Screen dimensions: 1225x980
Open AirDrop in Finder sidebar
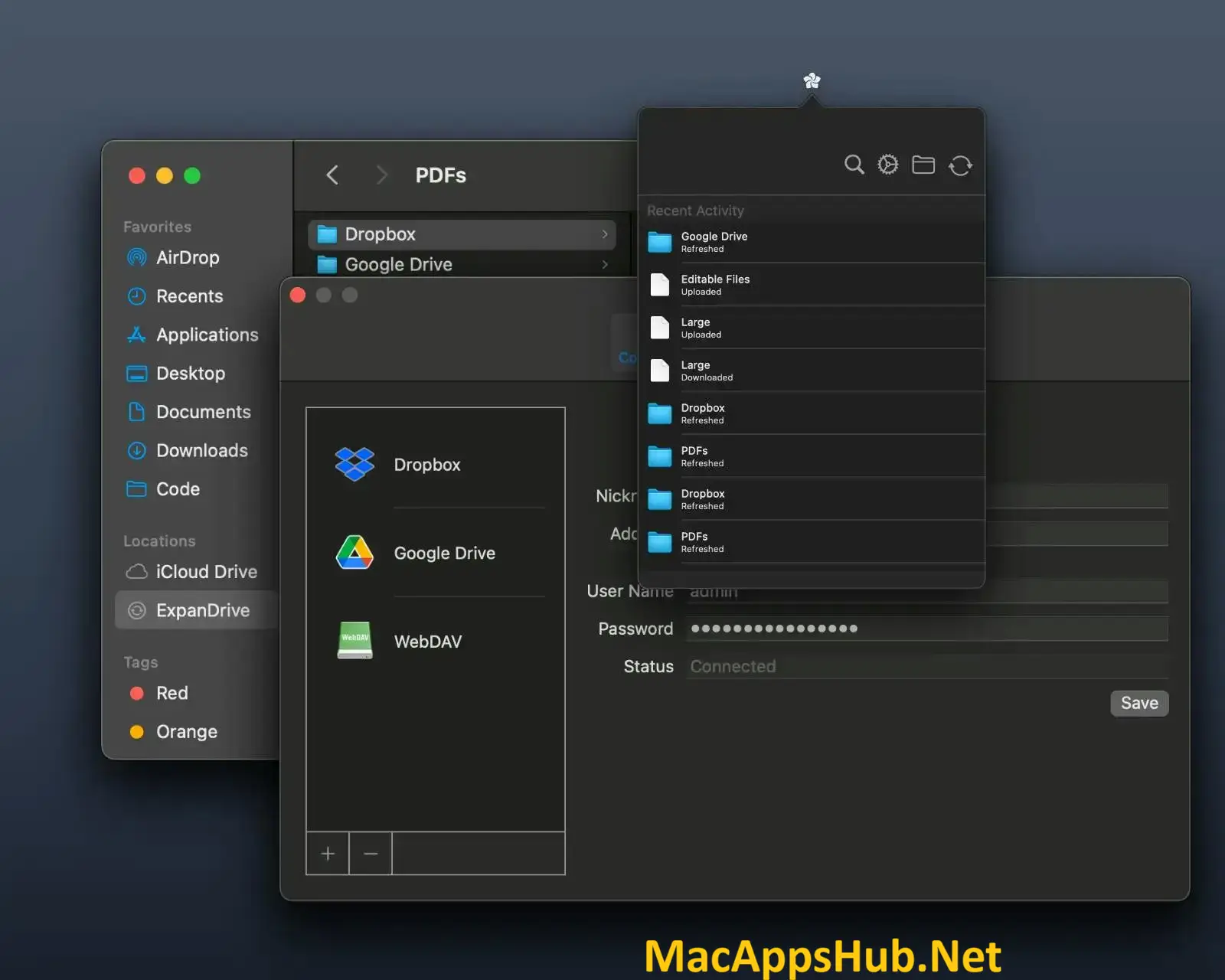tap(188, 257)
